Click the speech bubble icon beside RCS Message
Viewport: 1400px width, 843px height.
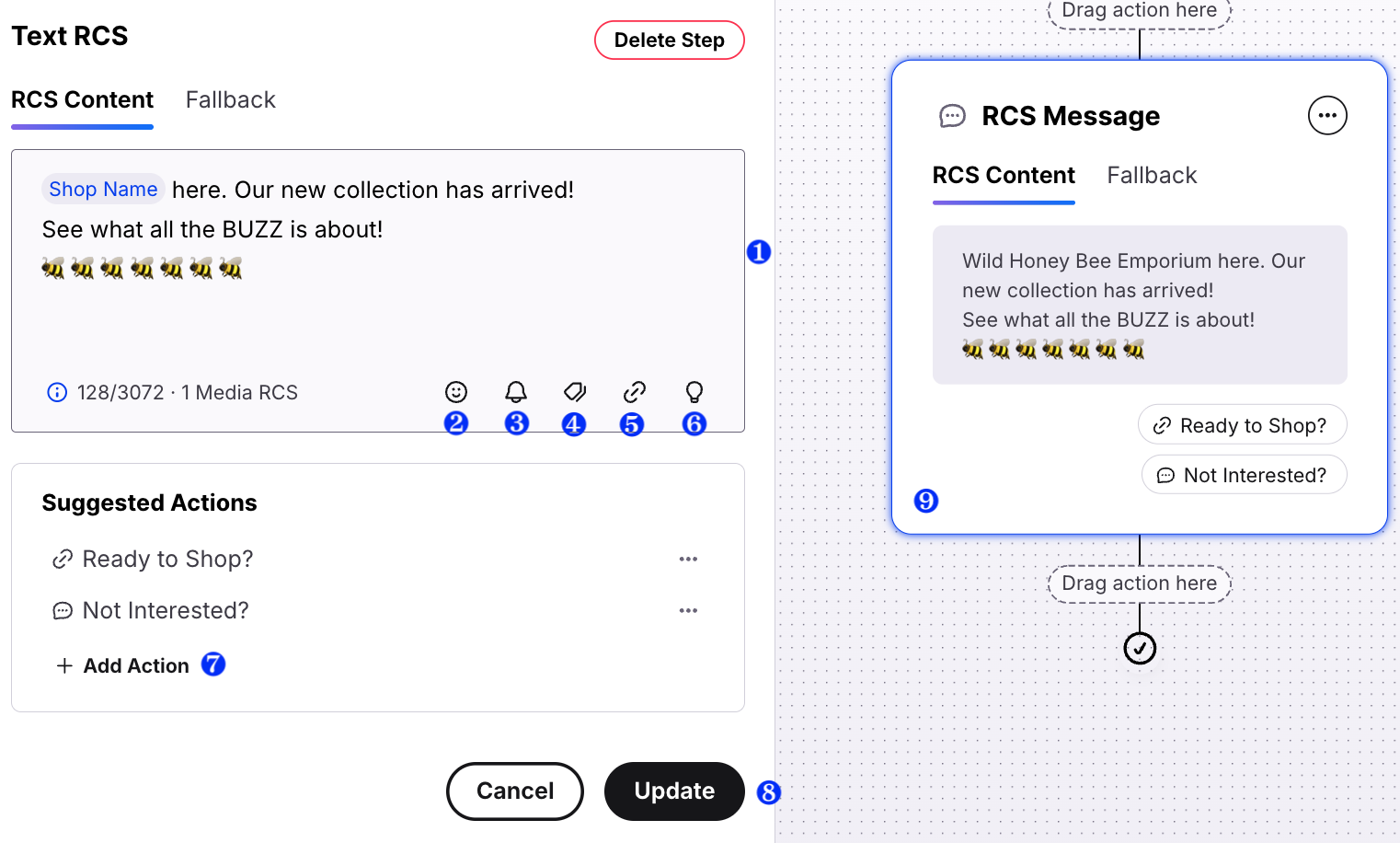952,116
